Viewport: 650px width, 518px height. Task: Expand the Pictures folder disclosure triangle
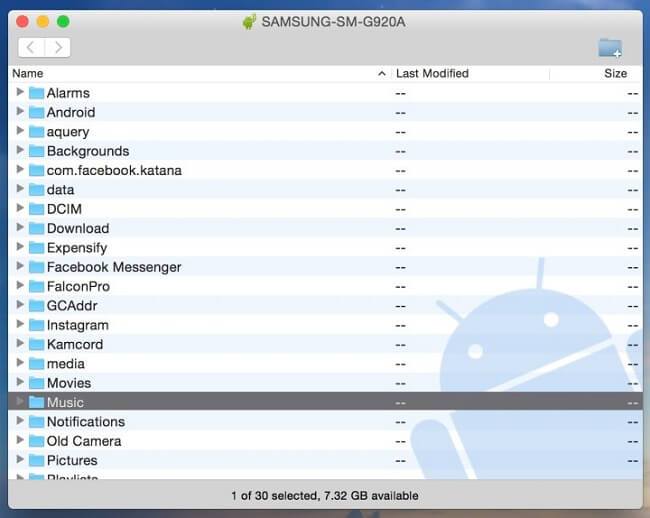(19, 459)
